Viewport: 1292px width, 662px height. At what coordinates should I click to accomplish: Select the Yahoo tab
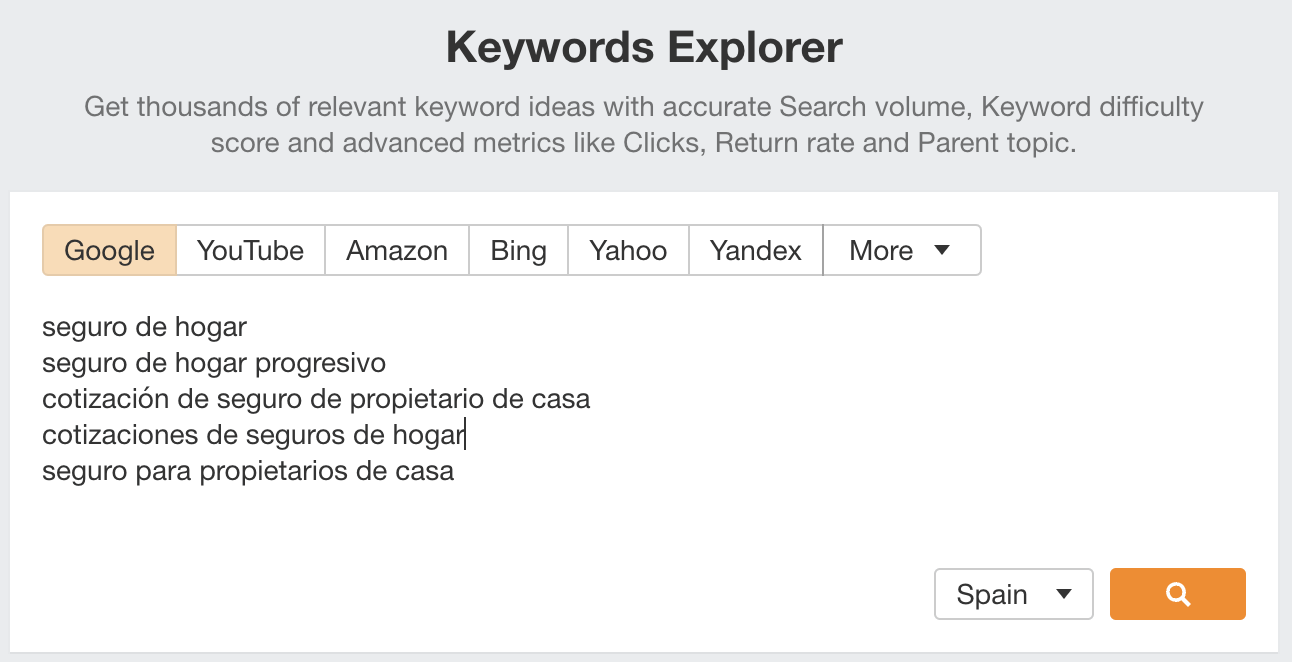628,250
